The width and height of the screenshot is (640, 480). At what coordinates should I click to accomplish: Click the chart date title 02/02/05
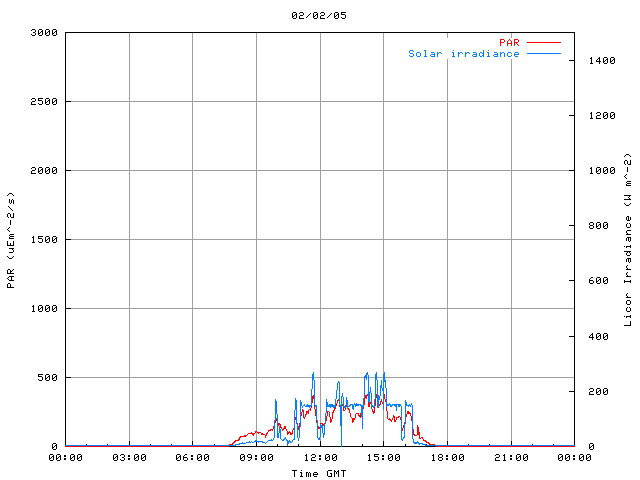point(319,16)
